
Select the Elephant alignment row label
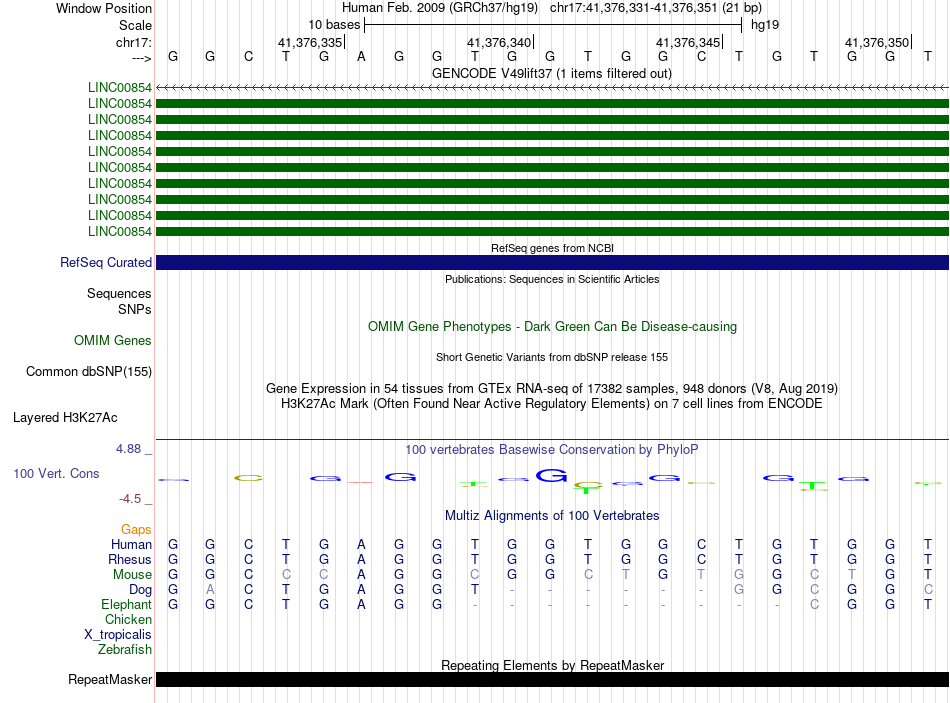(127, 605)
